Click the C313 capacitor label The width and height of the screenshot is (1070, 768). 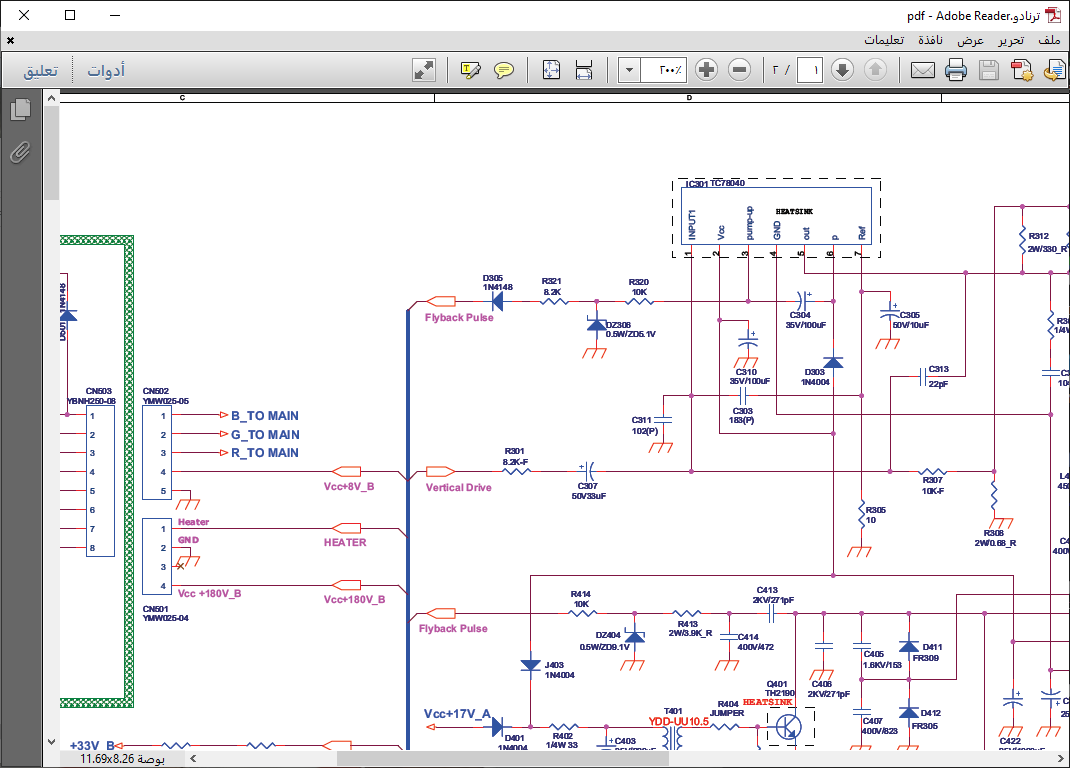click(x=938, y=369)
